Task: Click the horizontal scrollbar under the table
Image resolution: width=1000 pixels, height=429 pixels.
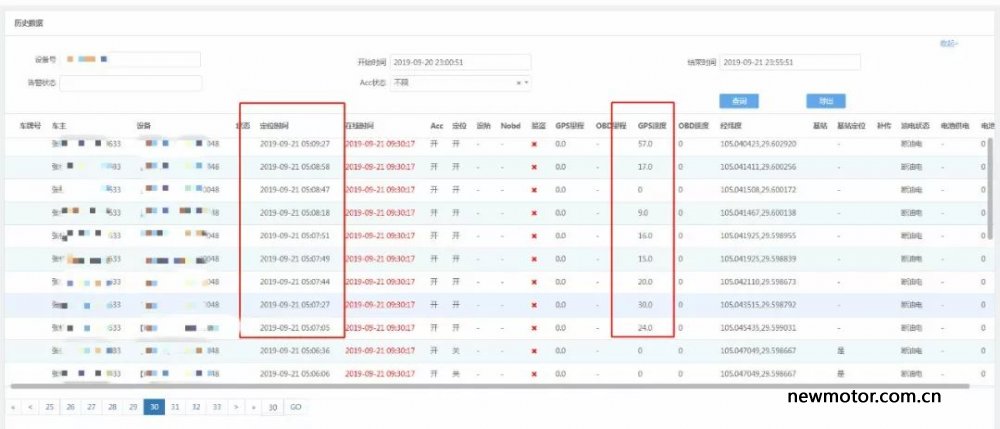Action: [490, 386]
